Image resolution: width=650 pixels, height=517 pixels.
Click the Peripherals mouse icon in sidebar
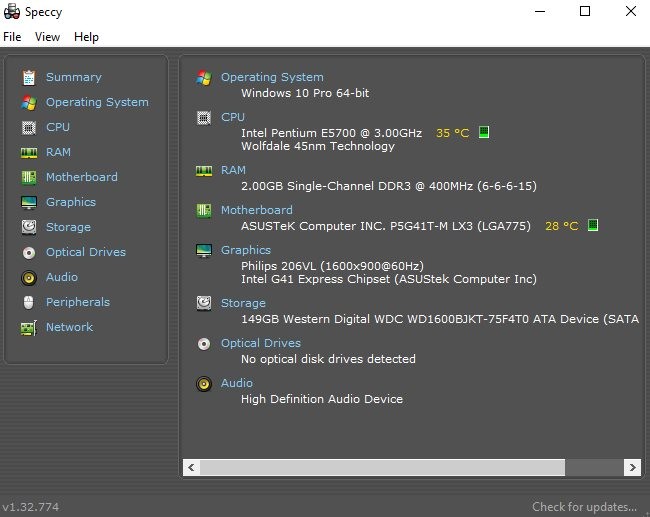tap(29, 302)
